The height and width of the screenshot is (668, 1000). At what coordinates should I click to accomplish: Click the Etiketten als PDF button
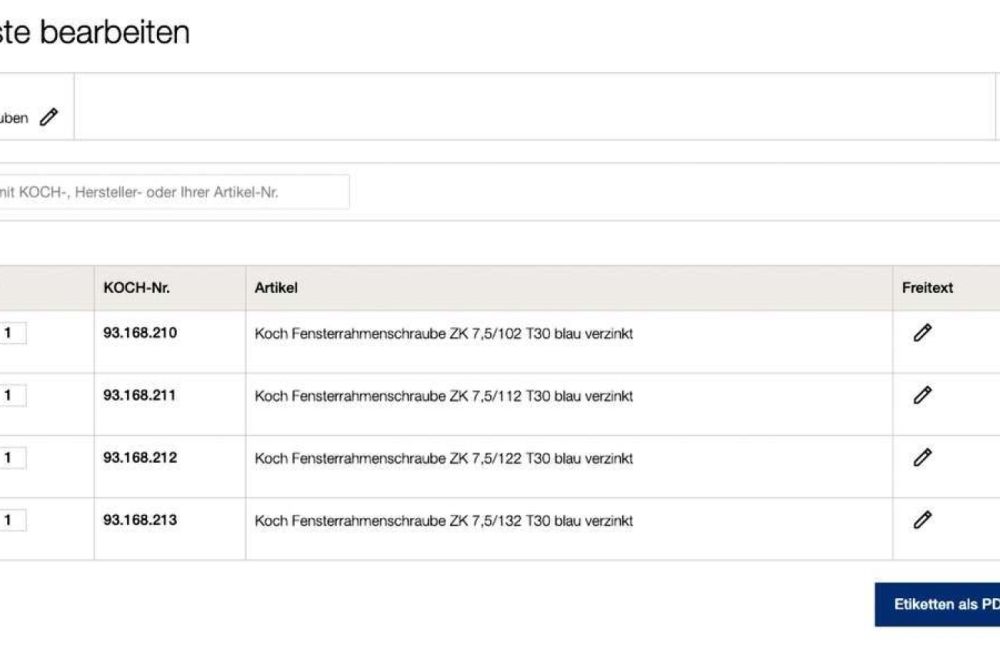(938, 604)
